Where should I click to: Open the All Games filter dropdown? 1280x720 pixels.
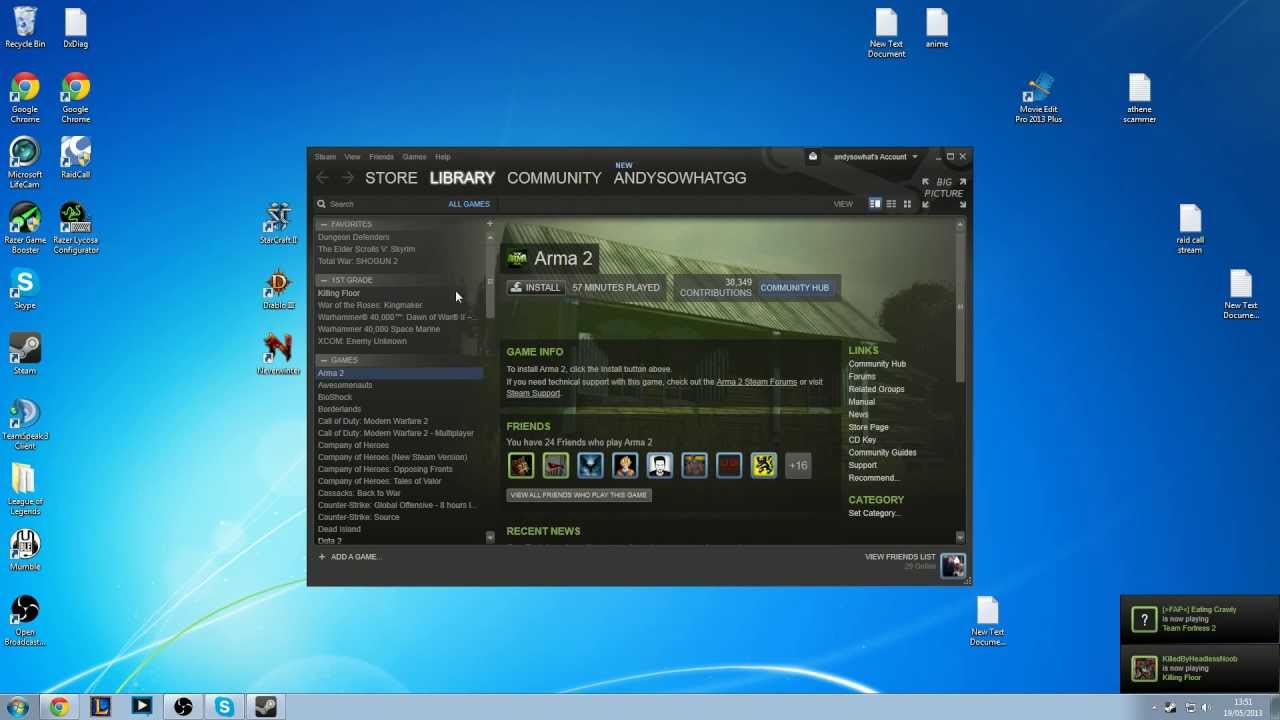click(x=468, y=204)
